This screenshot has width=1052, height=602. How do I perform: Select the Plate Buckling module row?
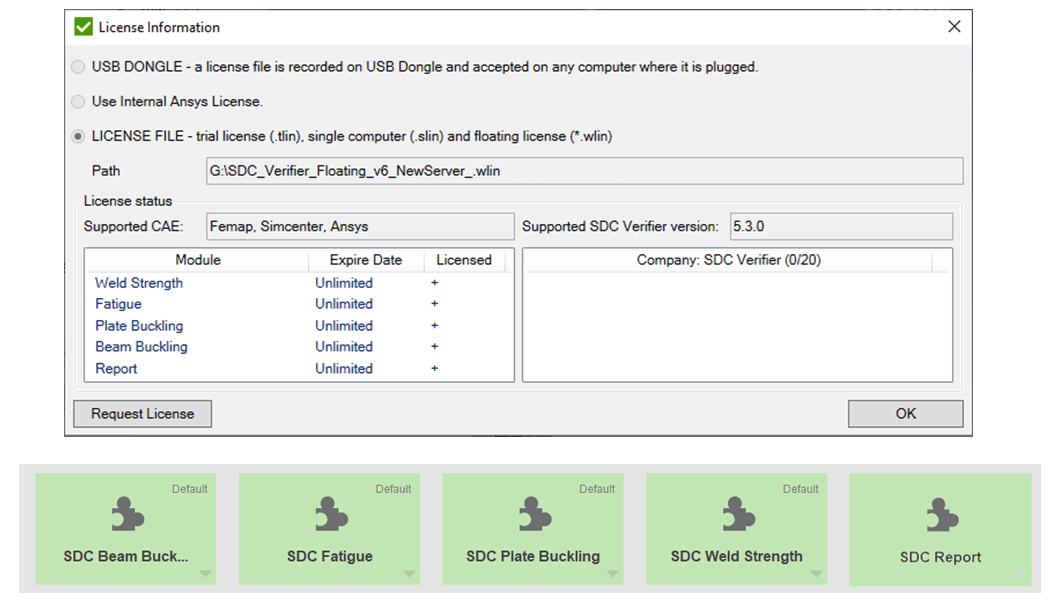point(299,325)
